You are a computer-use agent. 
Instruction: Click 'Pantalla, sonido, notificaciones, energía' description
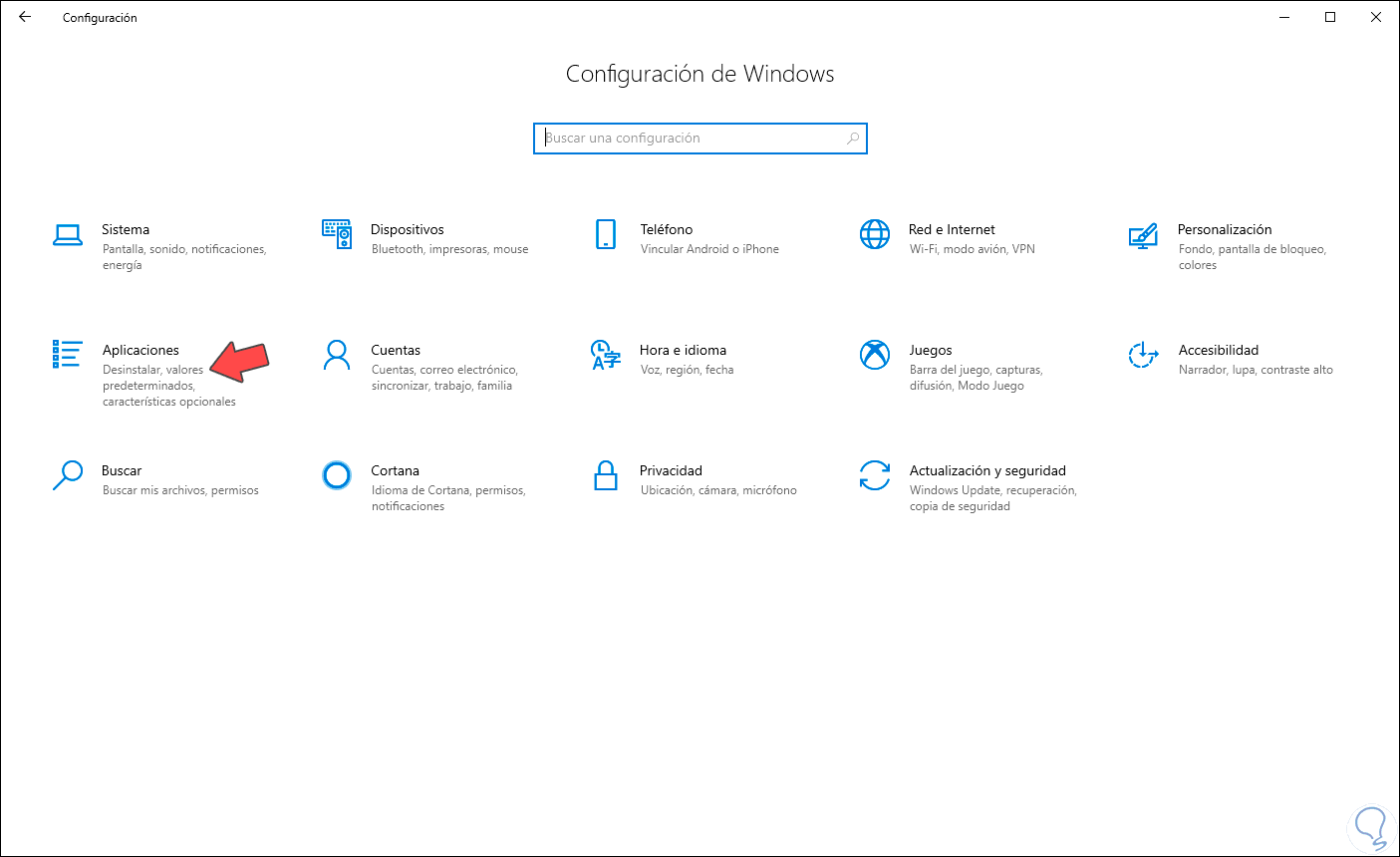click(184, 257)
